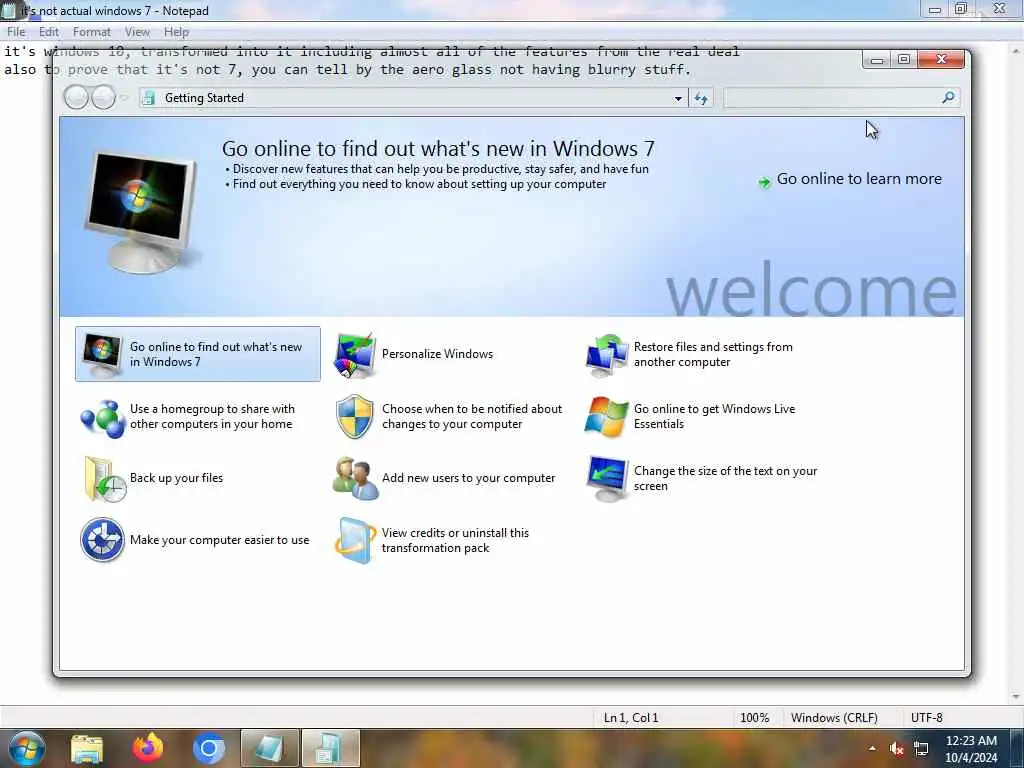The height and width of the screenshot is (768, 1024).
Task: Open the Start menu orb
Action: pos(27,748)
